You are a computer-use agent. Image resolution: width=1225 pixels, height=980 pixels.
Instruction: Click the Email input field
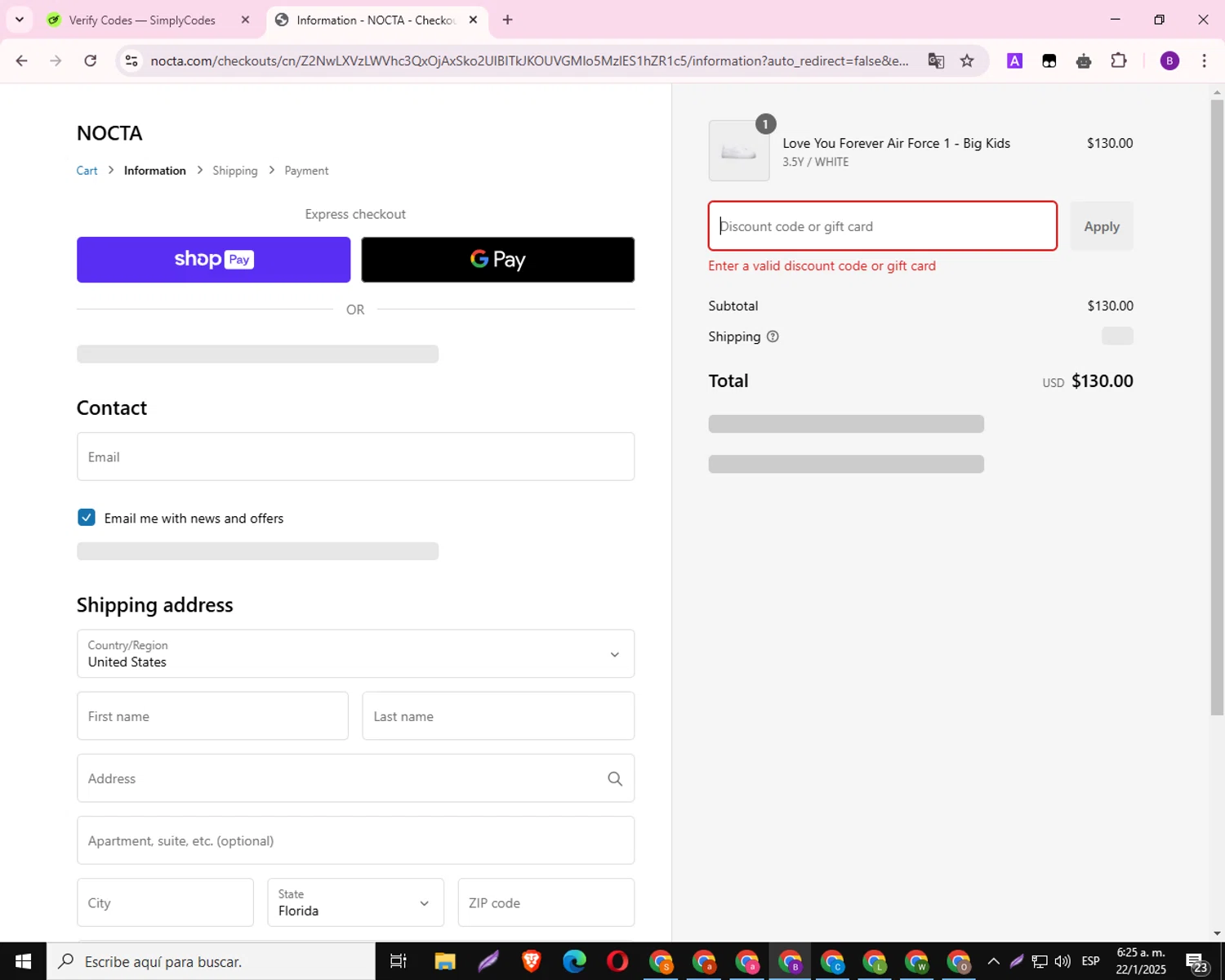[355, 457]
